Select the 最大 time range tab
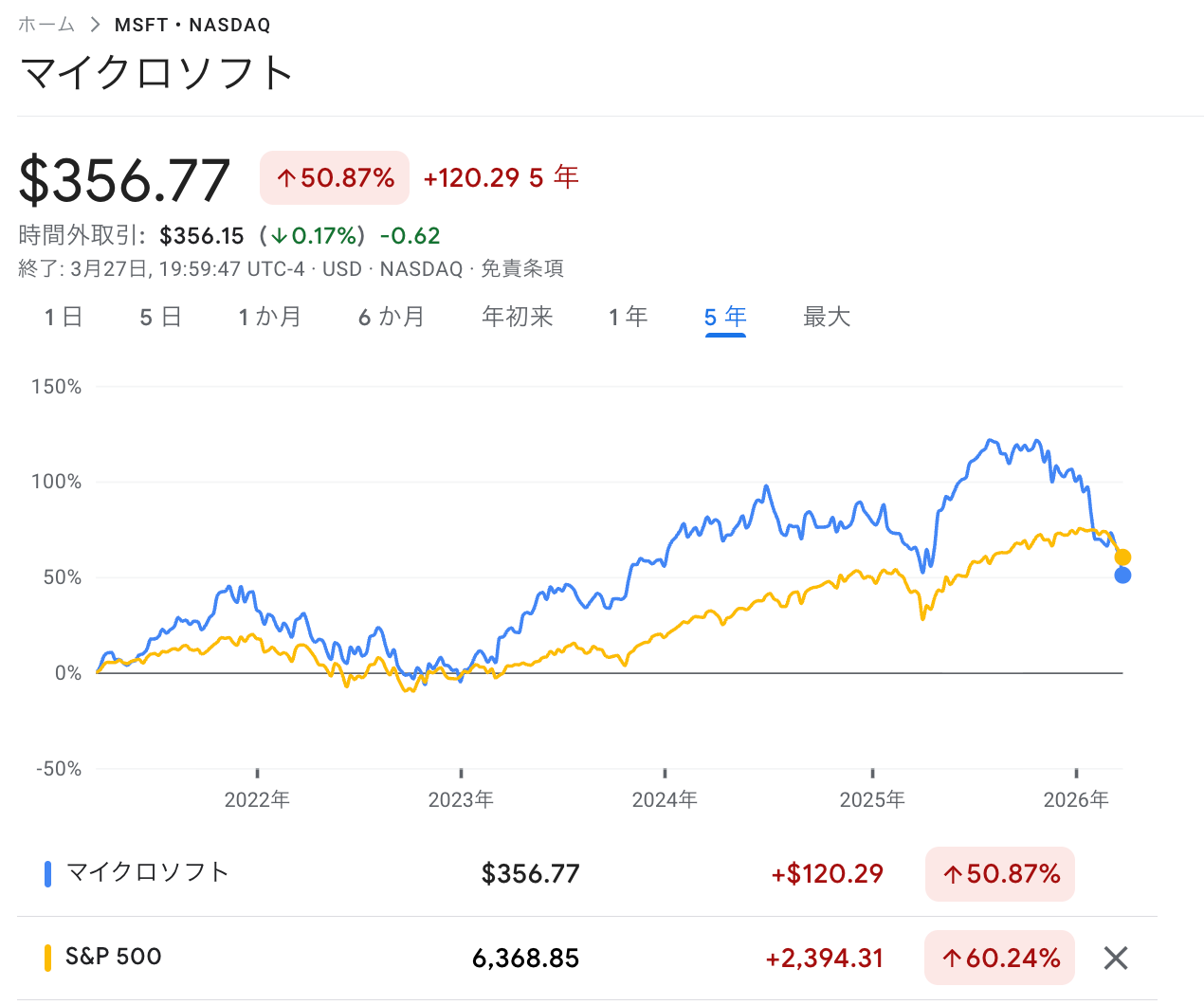This screenshot has width=1204, height=1005. pos(826,317)
